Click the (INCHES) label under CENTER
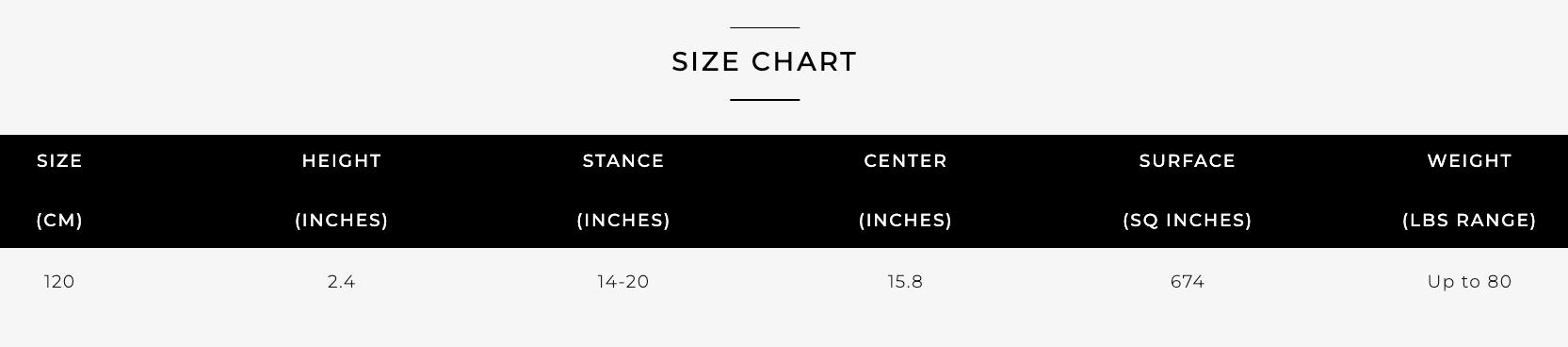The height and width of the screenshot is (347, 1568). coord(905,221)
